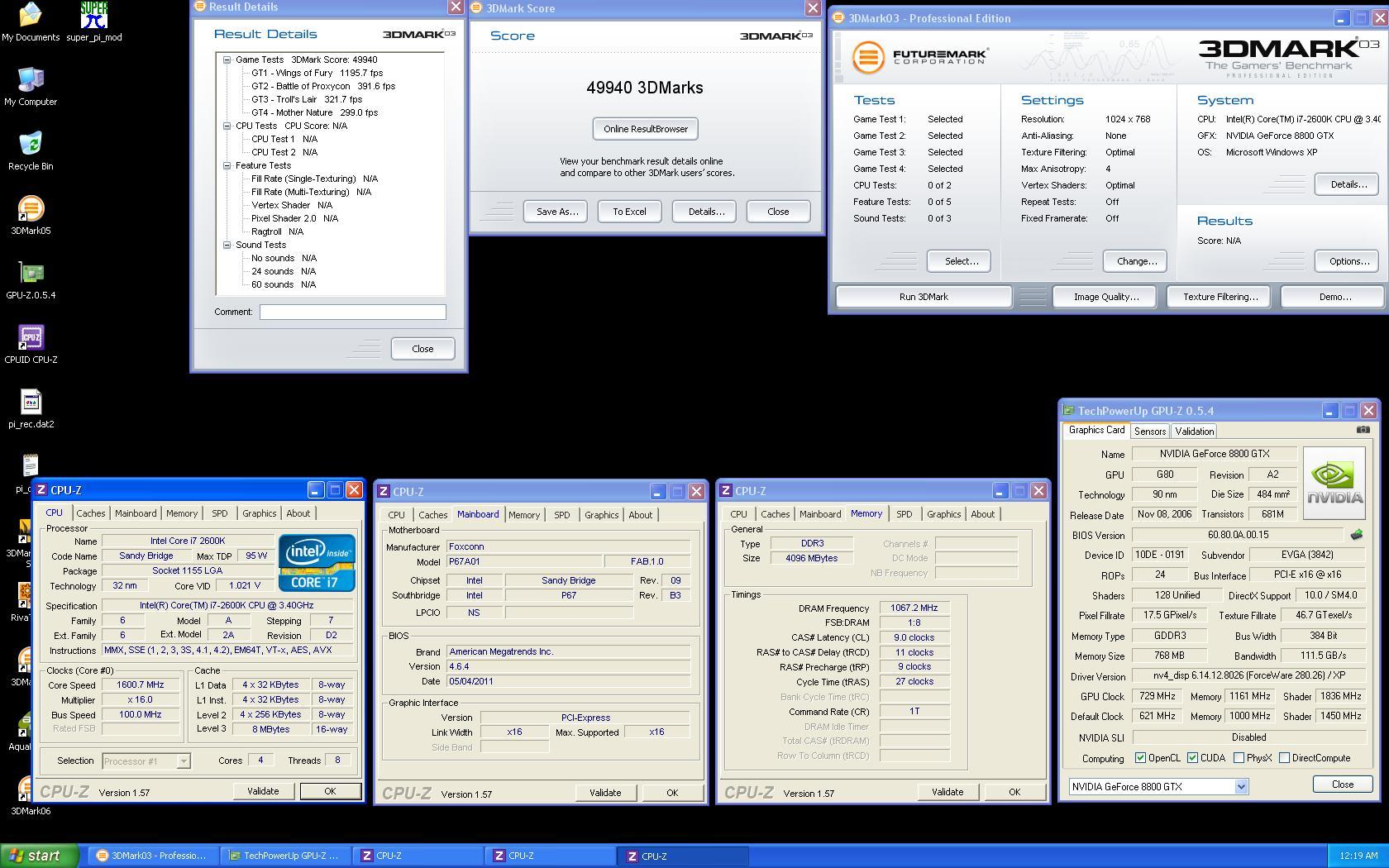The width and height of the screenshot is (1389, 868).
Task: Collapse the Sound Tests tree node
Action: [227, 245]
